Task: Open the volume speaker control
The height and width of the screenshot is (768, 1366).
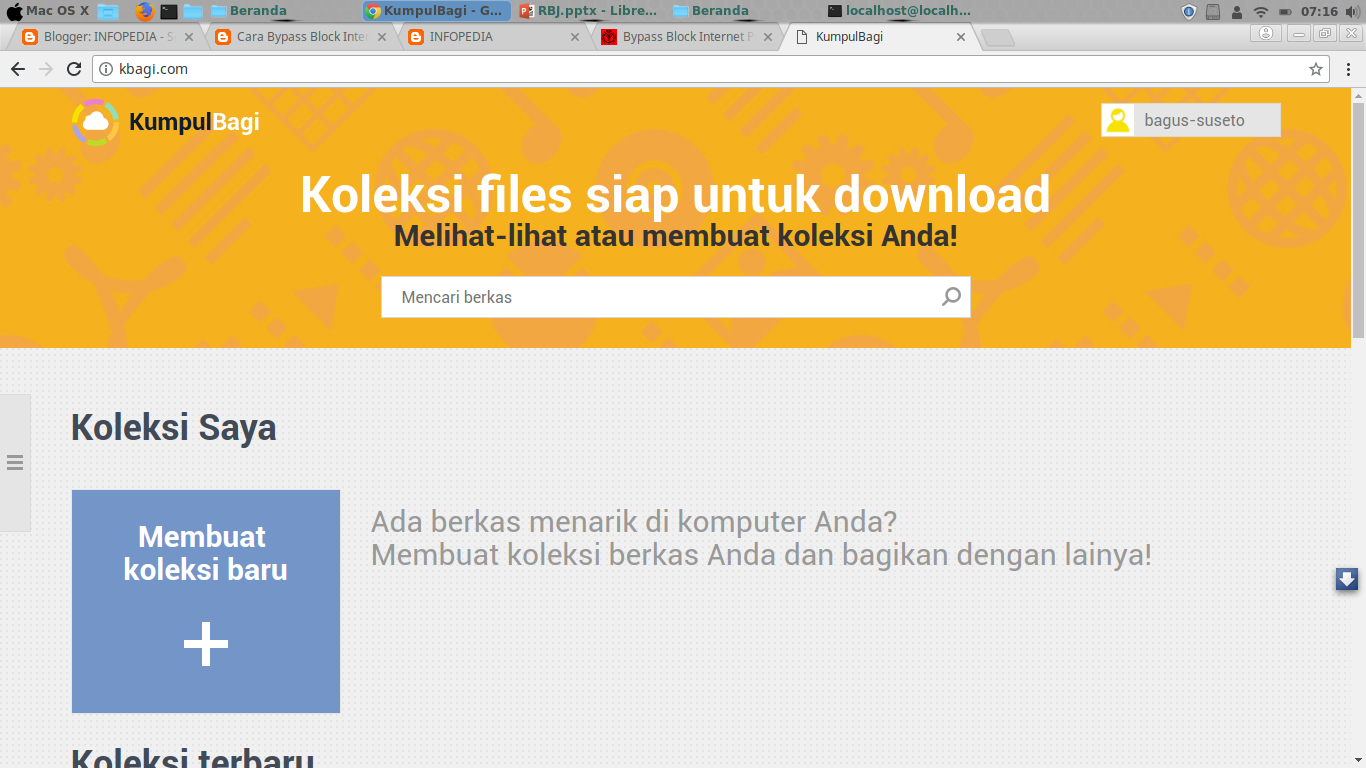Action: coord(1354,12)
